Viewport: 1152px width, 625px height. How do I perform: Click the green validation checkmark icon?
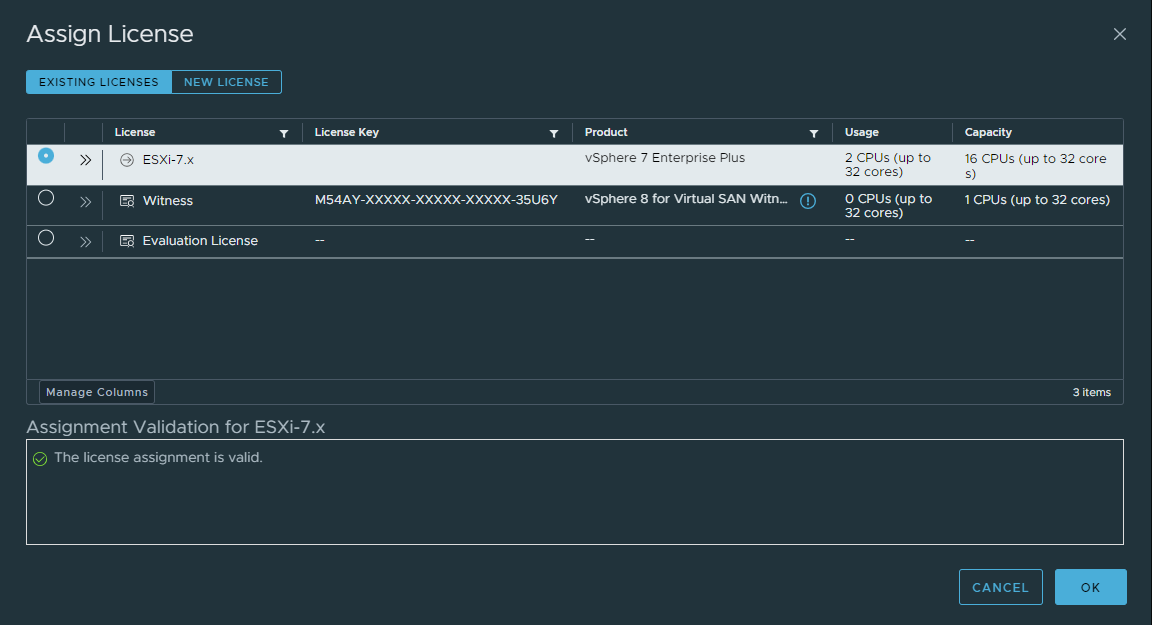(40, 457)
